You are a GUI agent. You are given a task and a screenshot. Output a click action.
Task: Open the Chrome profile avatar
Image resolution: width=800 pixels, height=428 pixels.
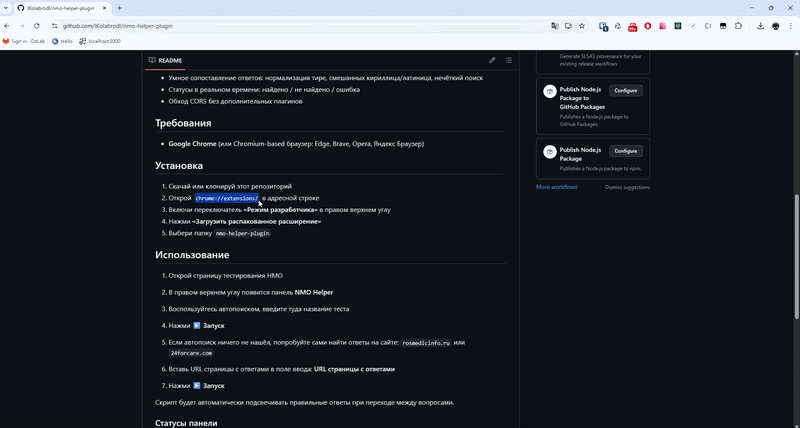(776, 26)
